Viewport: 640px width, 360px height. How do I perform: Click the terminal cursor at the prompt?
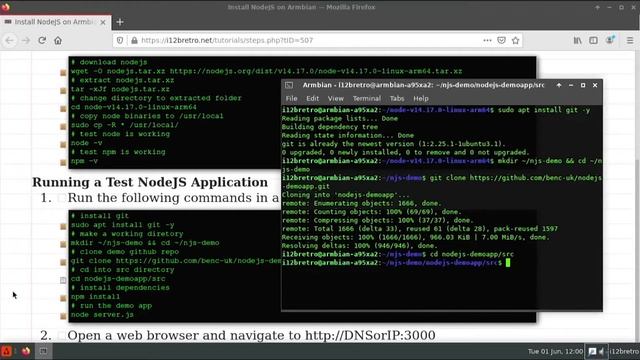tap(508, 262)
